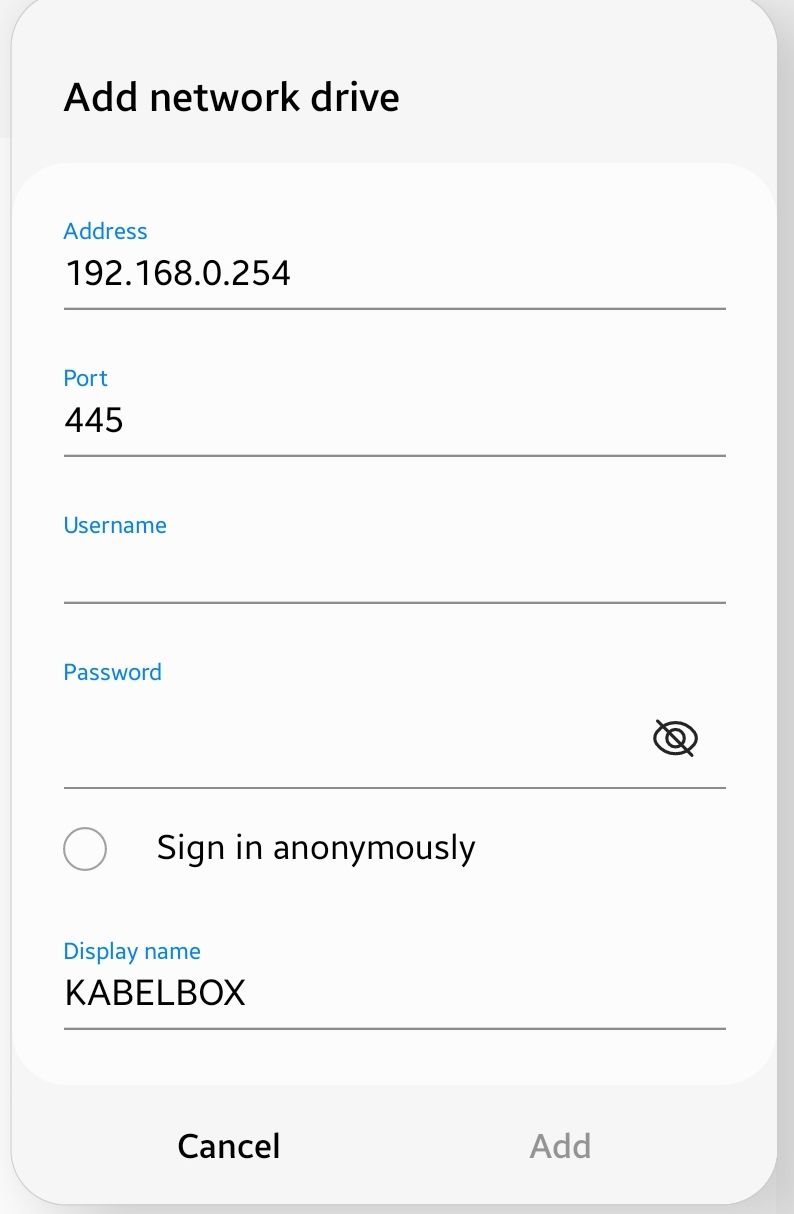
Task: Place cursor after the X in KABELBOX
Action: pos(247,994)
